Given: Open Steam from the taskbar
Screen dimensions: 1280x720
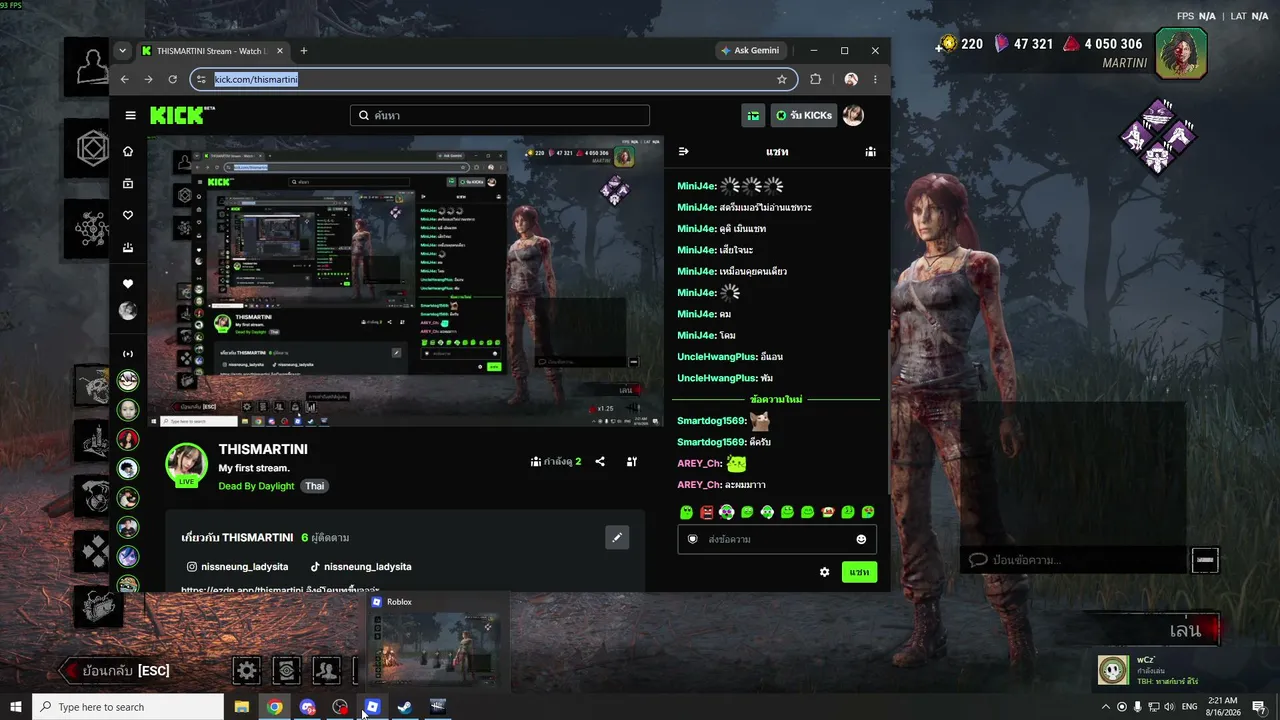Looking at the screenshot, I should point(405,707).
